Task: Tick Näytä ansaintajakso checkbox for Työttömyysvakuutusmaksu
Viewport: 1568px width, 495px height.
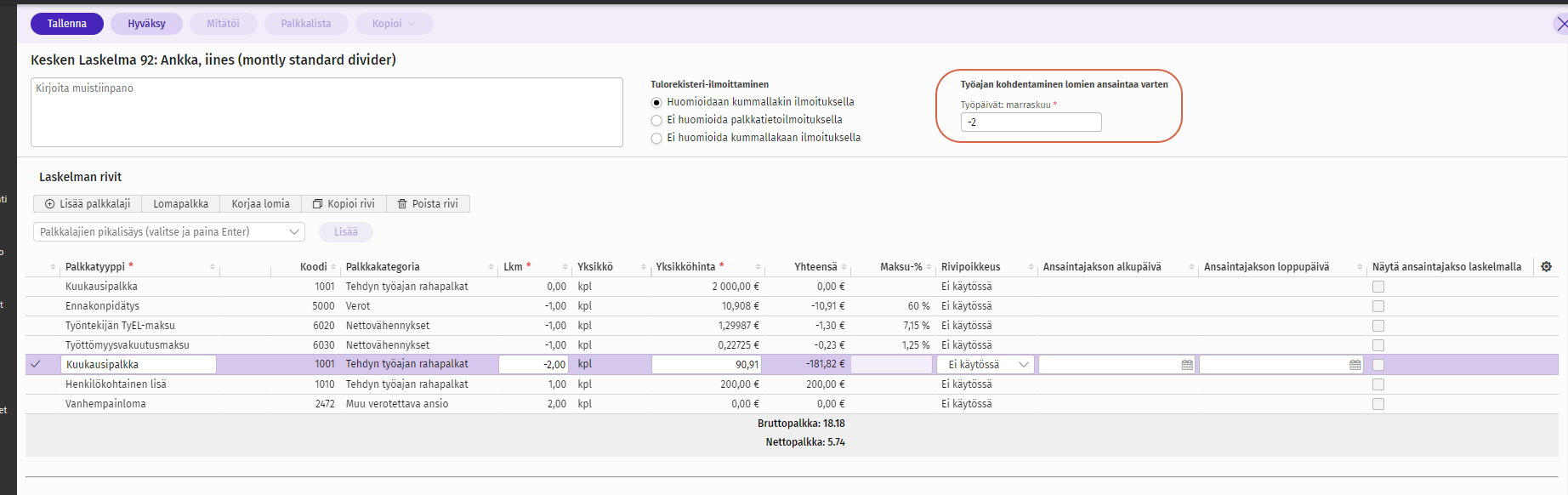Action: click(x=1378, y=345)
